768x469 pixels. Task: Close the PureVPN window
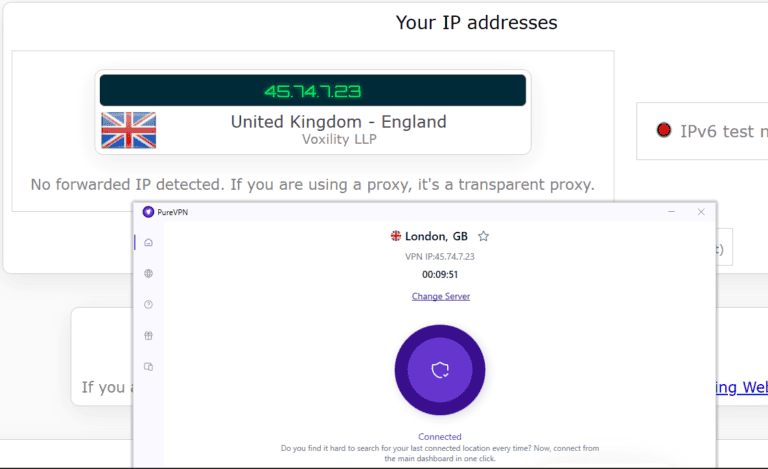click(701, 212)
